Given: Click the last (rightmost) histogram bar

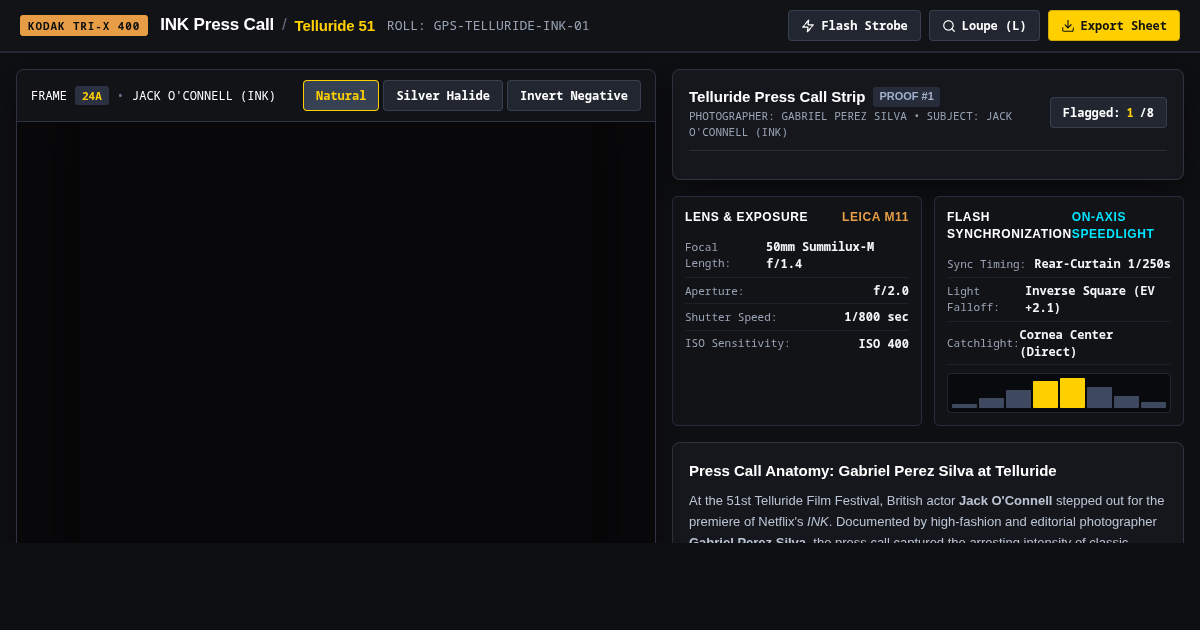Looking at the screenshot, I should click(x=1153, y=405).
